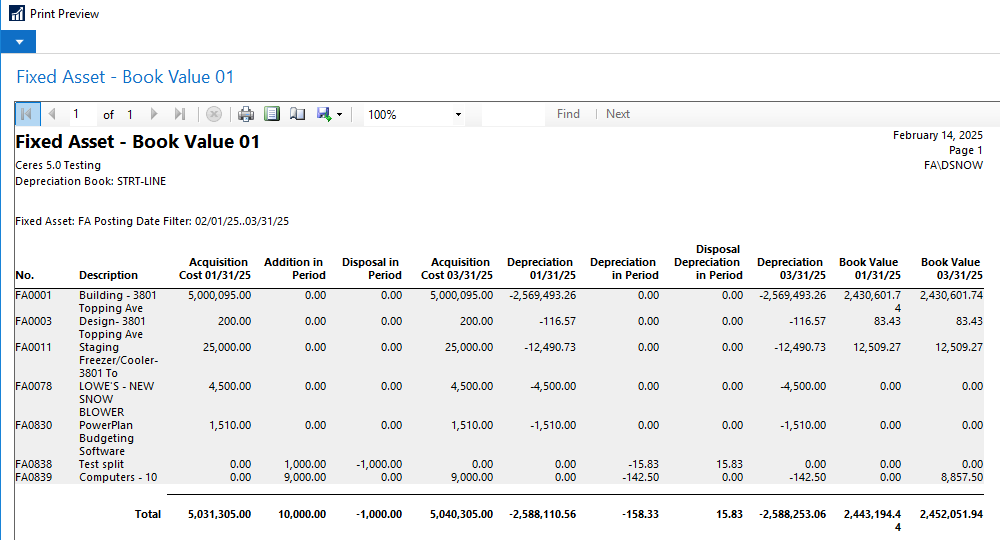Click the FA0001 asset number

(x=33, y=296)
